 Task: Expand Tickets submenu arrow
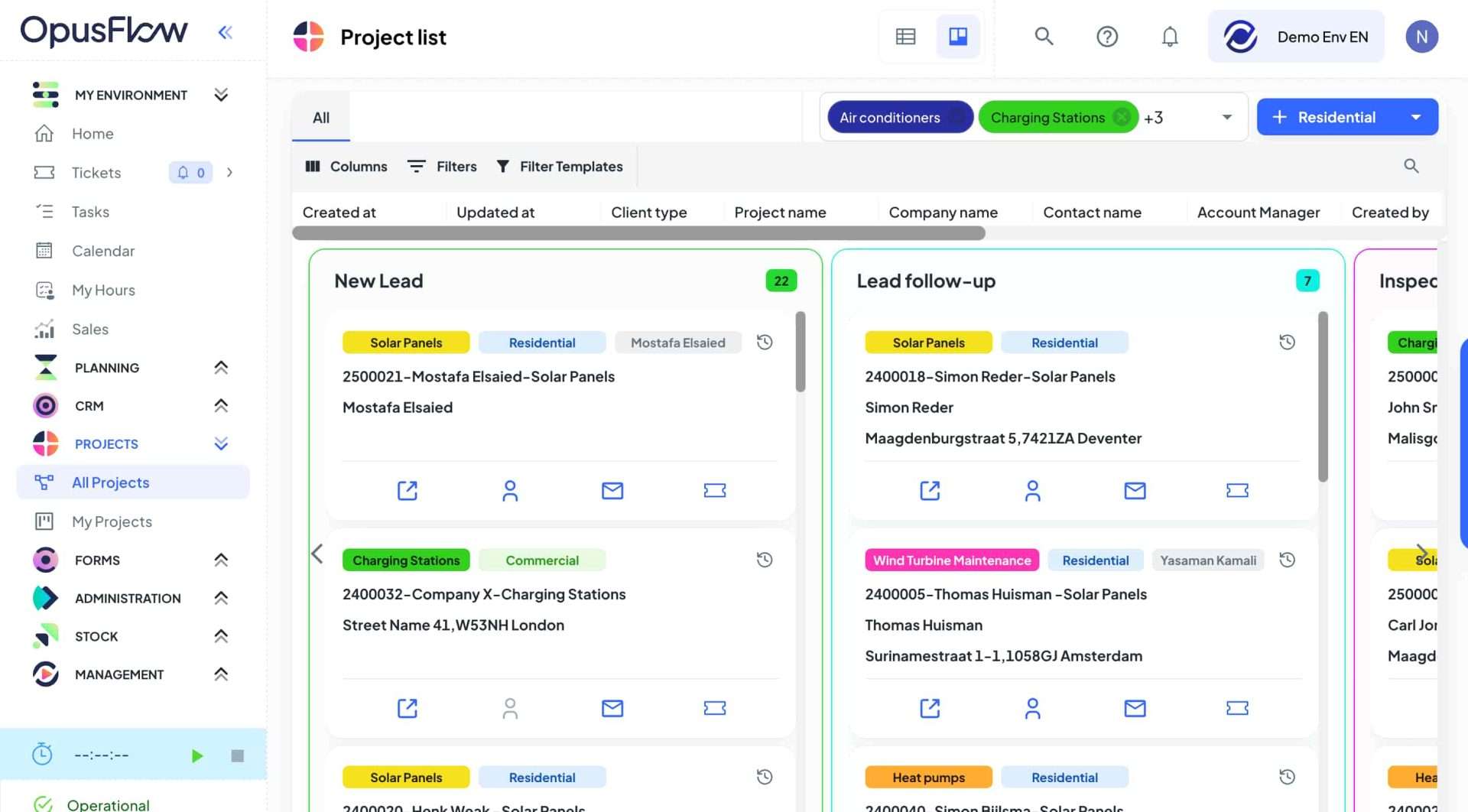tap(229, 173)
